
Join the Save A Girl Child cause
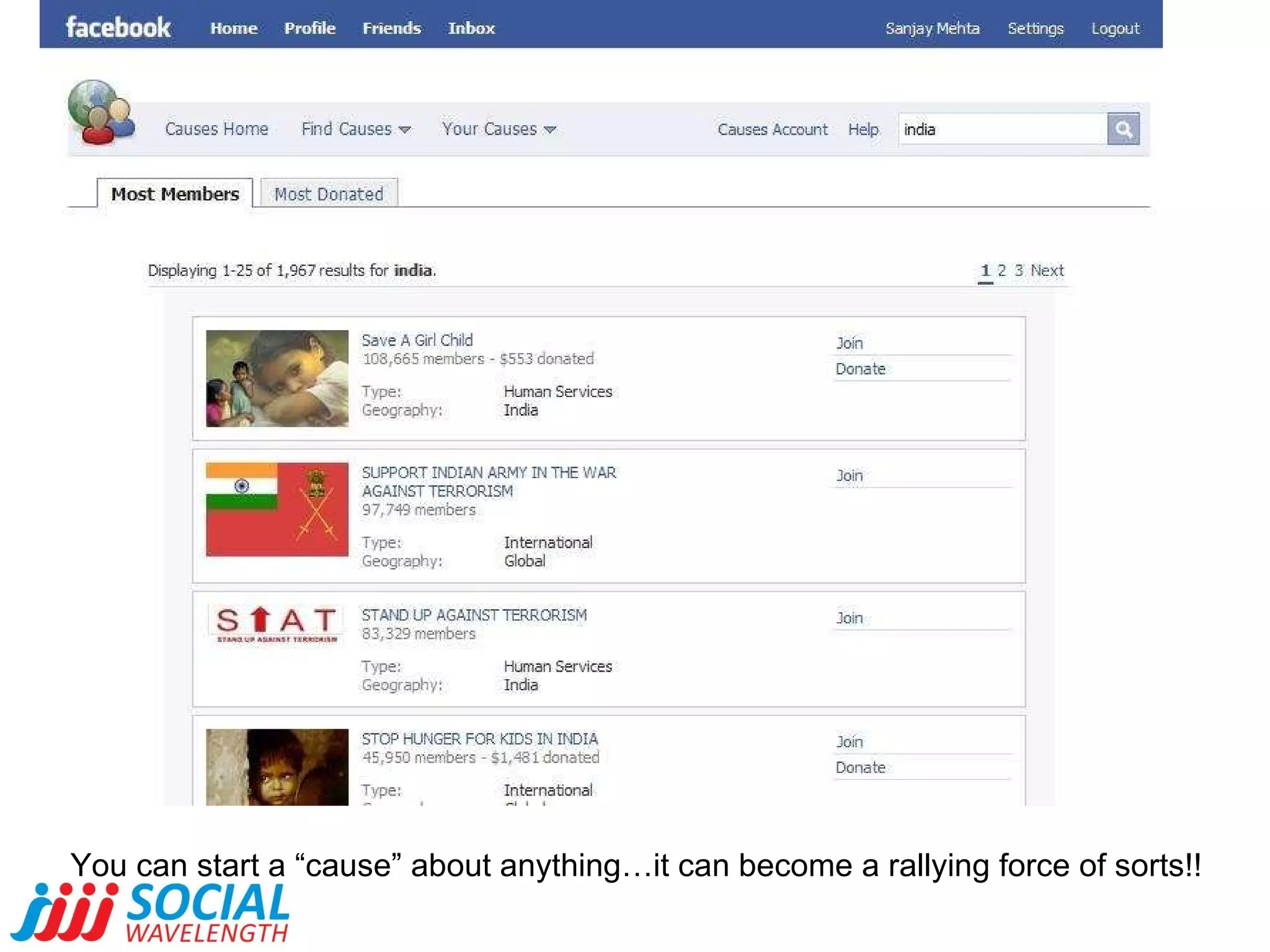(x=850, y=343)
